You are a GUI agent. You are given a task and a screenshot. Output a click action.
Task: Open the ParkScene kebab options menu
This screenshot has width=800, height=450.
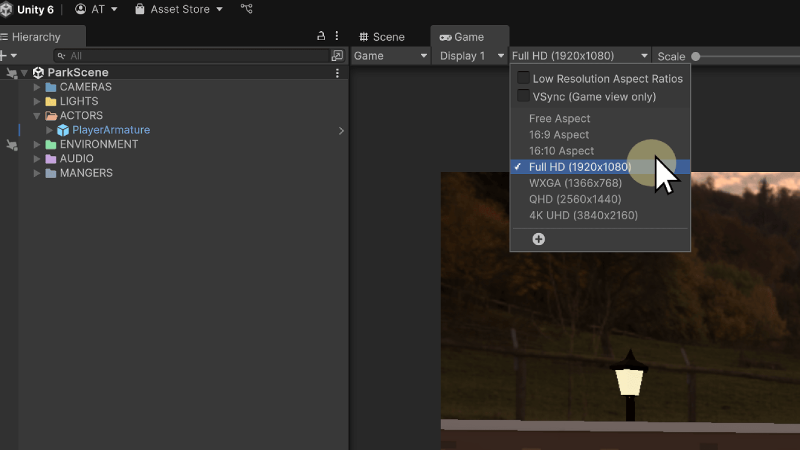(x=337, y=73)
